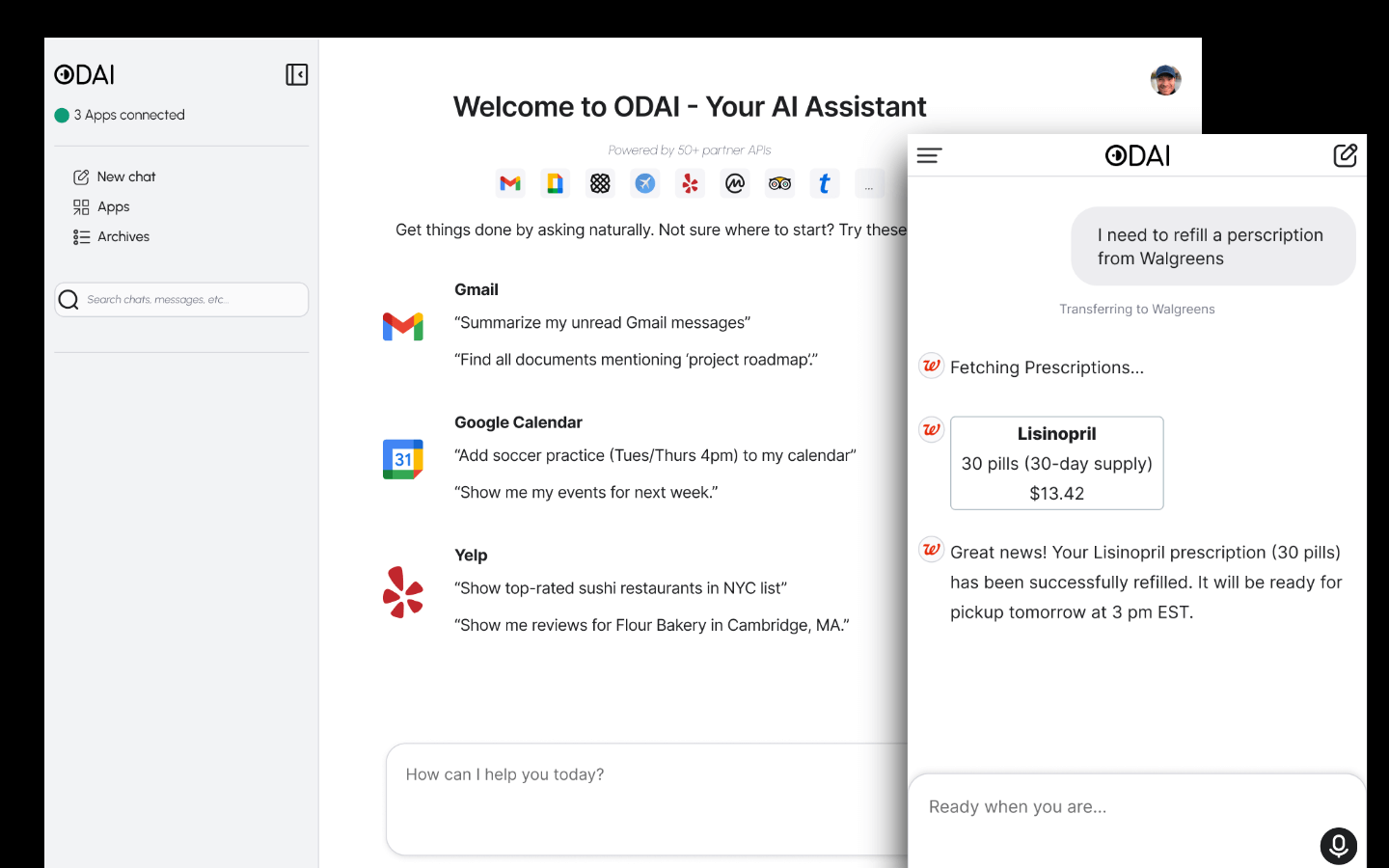Click the large Yelp logo

click(403, 591)
